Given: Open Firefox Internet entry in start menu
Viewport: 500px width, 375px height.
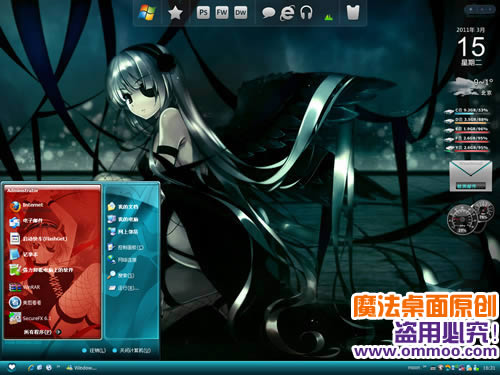Looking at the screenshot, I should pyautogui.click(x=27, y=206).
